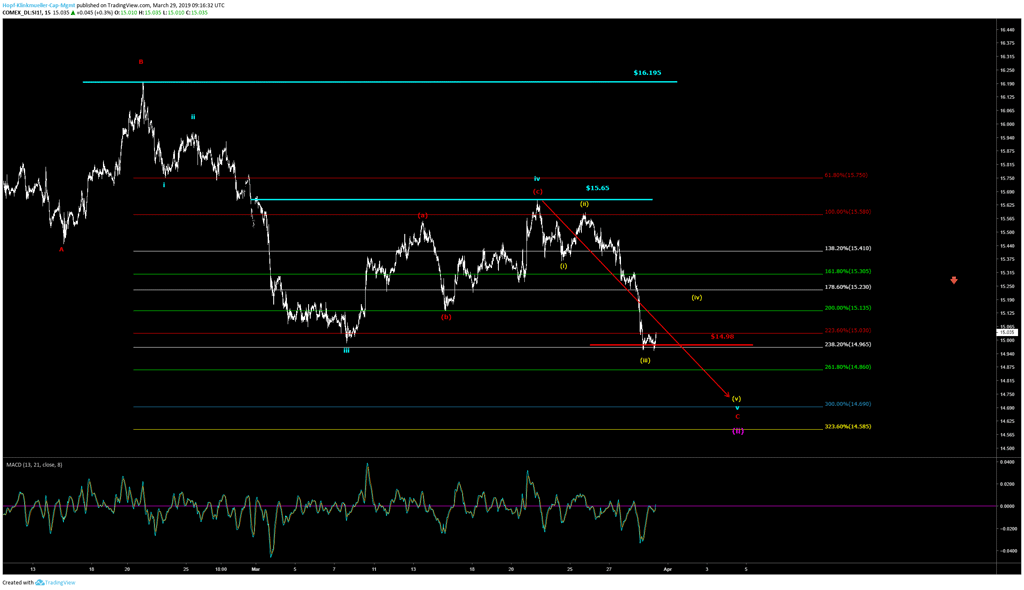
Task: Click the 261.80%(14.860) Fibonacci label
Action: tap(848, 367)
